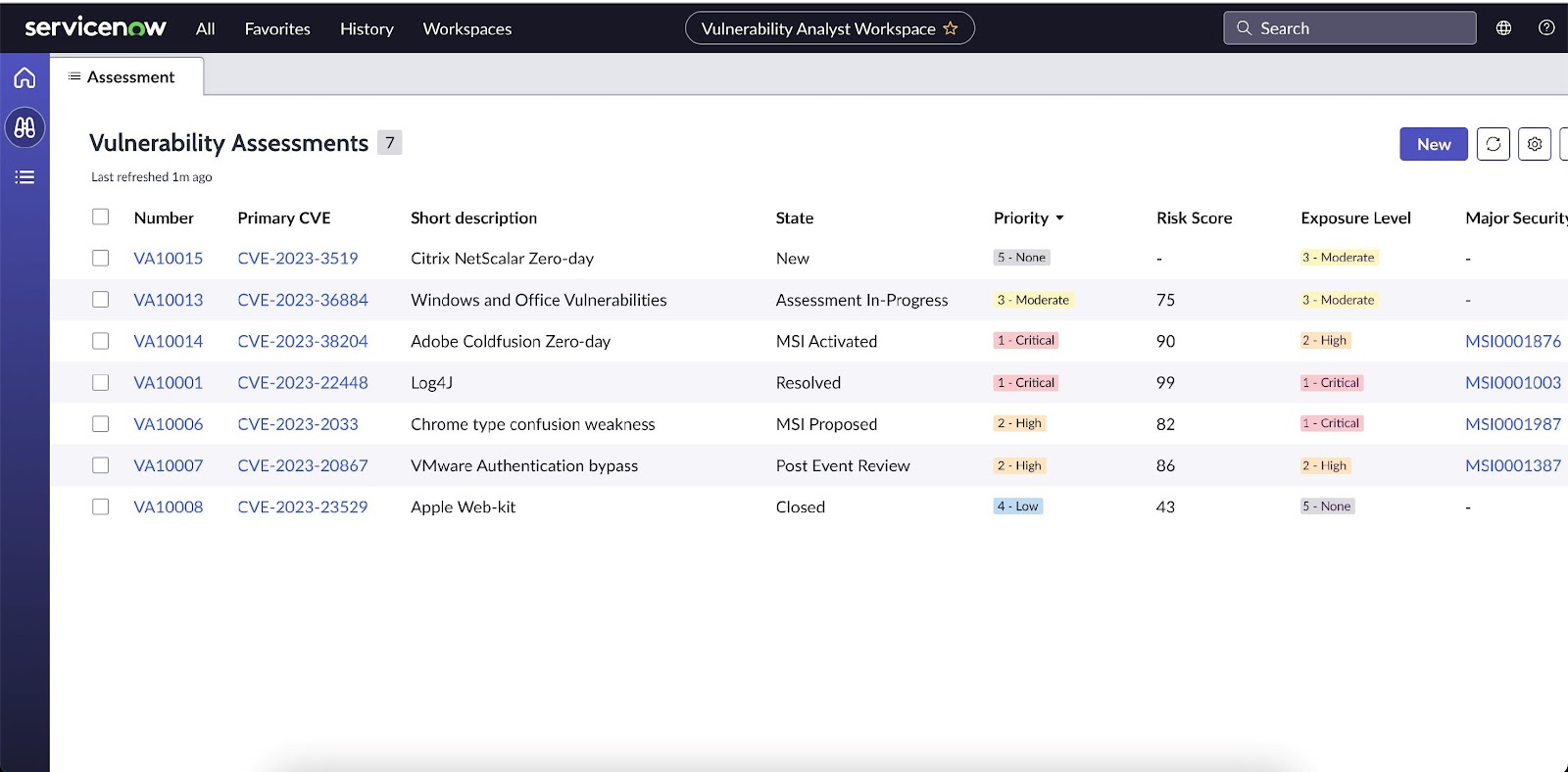Open record VA10014
Image resolution: width=1568 pixels, height=772 pixels.
169,341
